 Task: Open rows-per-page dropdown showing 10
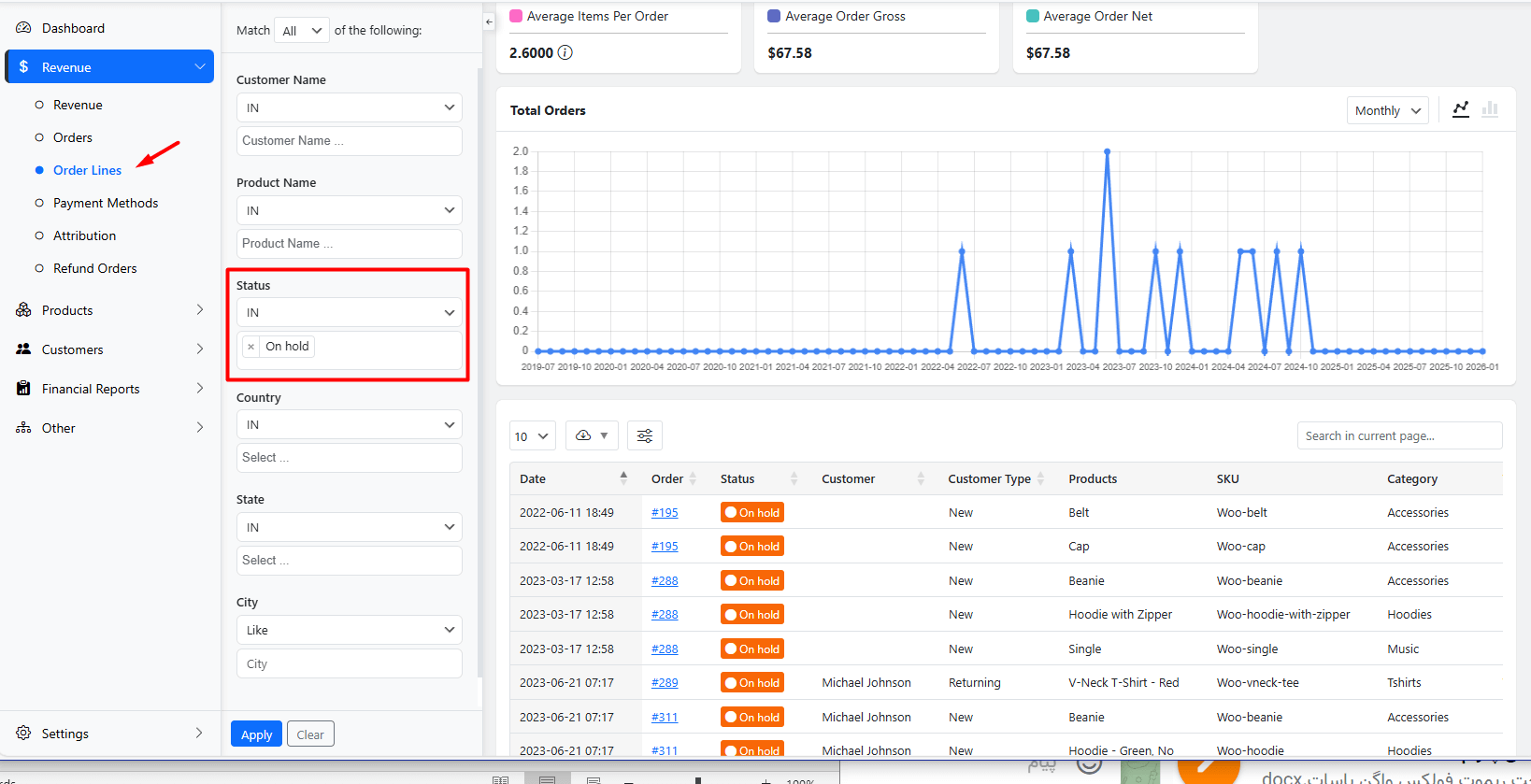532,436
